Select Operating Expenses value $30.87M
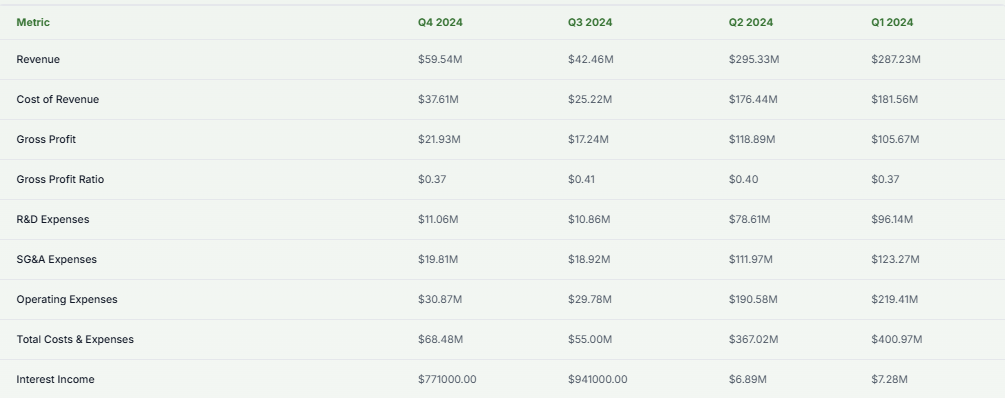 click(440, 299)
